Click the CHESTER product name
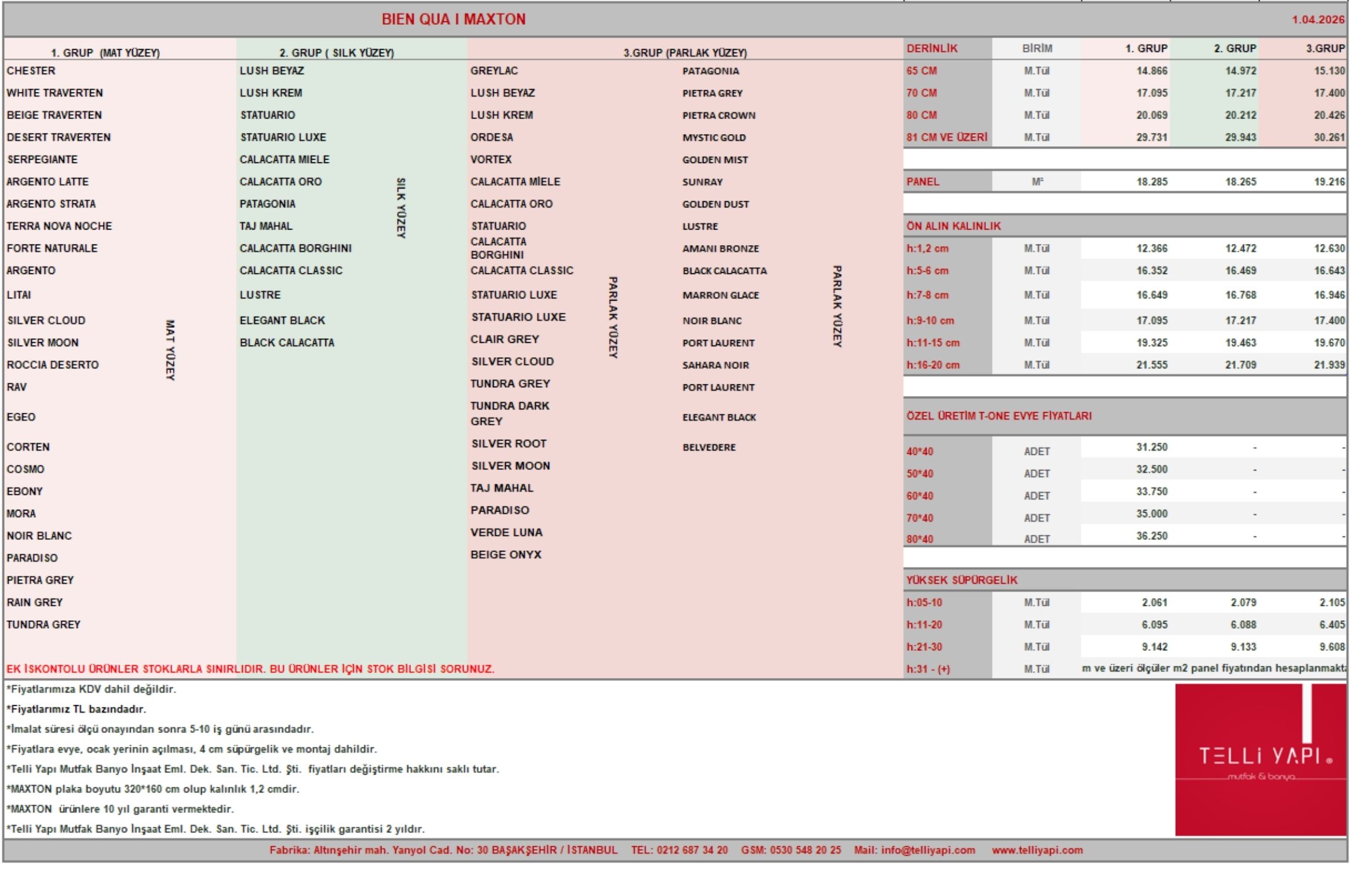 coord(31,71)
